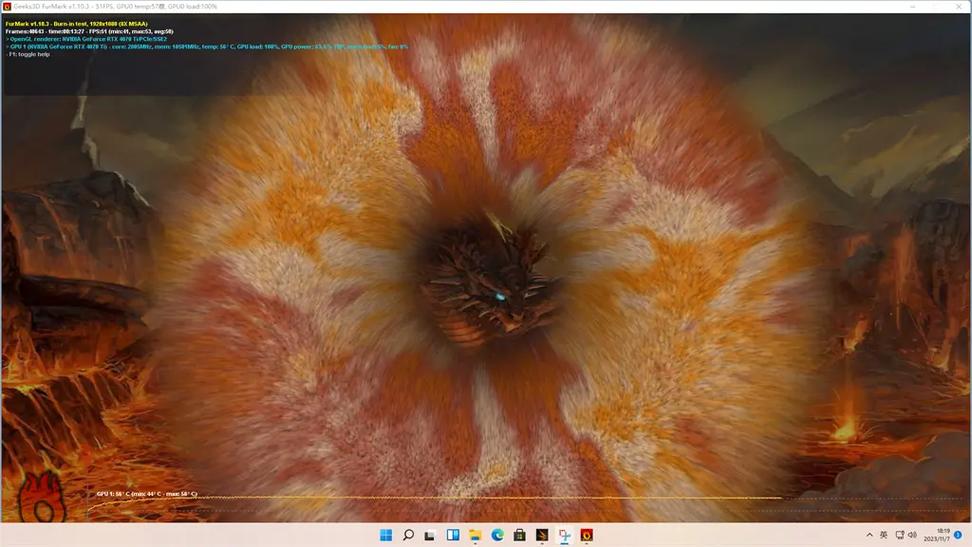Open taskbar Search
This screenshot has width=972, height=547.
(x=408, y=535)
